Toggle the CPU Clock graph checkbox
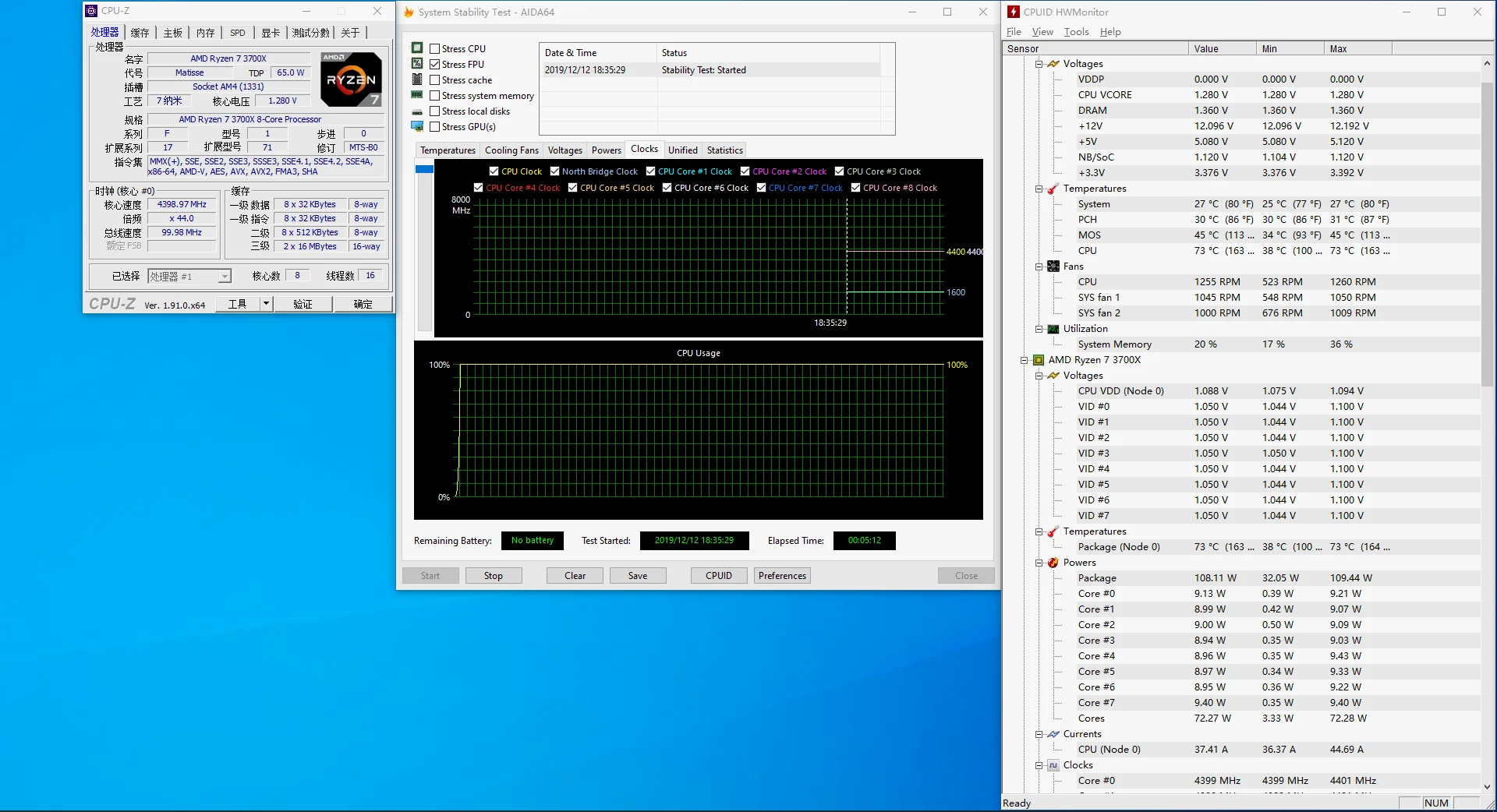Image resolution: width=1497 pixels, height=812 pixels. click(494, 171)
